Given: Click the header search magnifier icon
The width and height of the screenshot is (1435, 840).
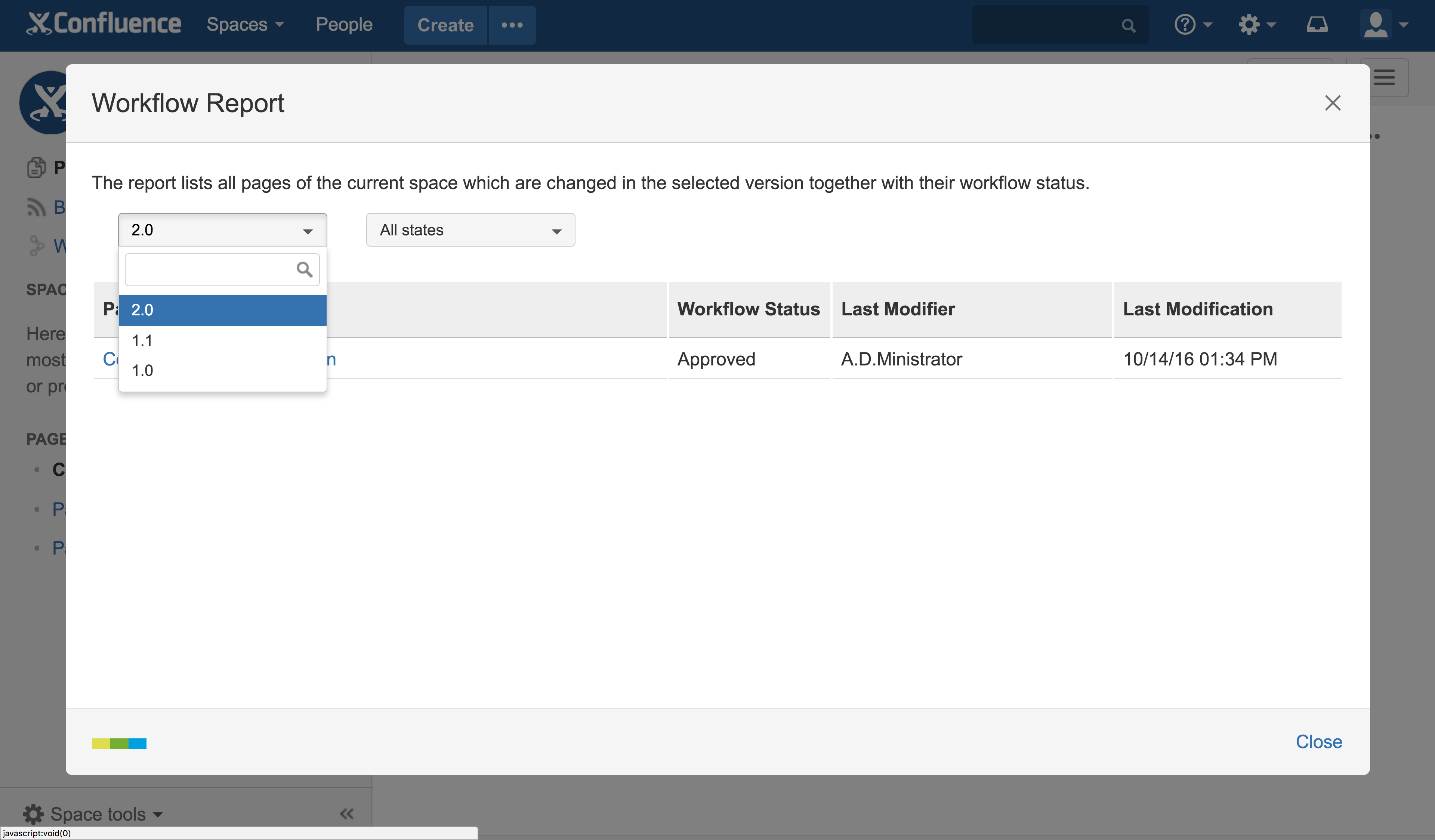Looking at the screenshot, I should (x=1128, y=26).
